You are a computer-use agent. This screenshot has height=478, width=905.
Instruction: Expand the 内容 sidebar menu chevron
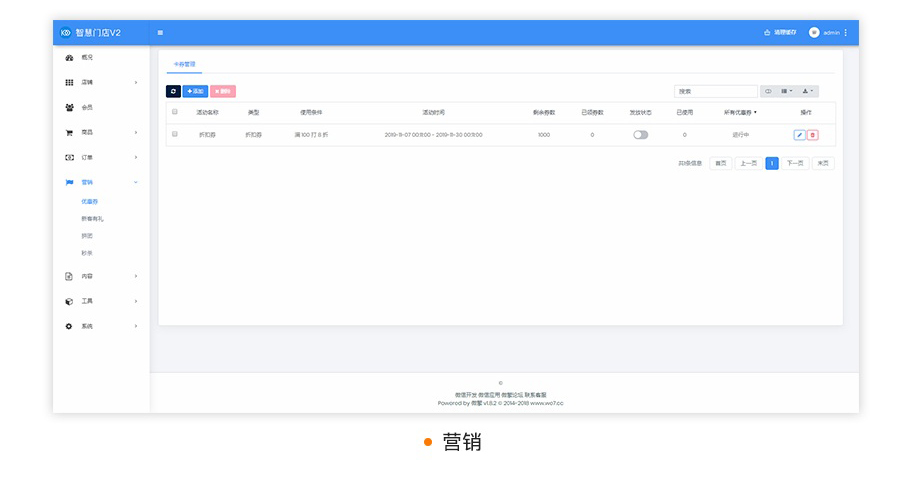[x=136, y=277]
